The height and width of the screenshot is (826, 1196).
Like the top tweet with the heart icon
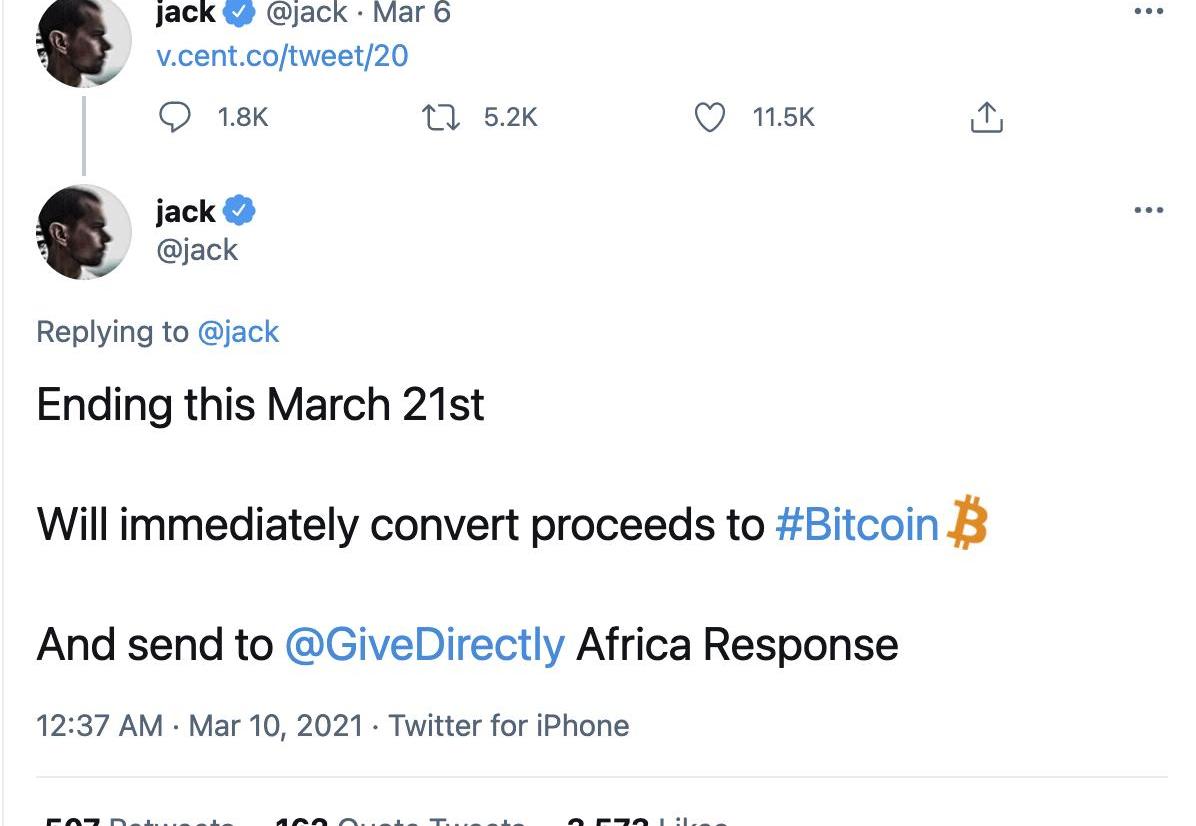tap(709, 118)
